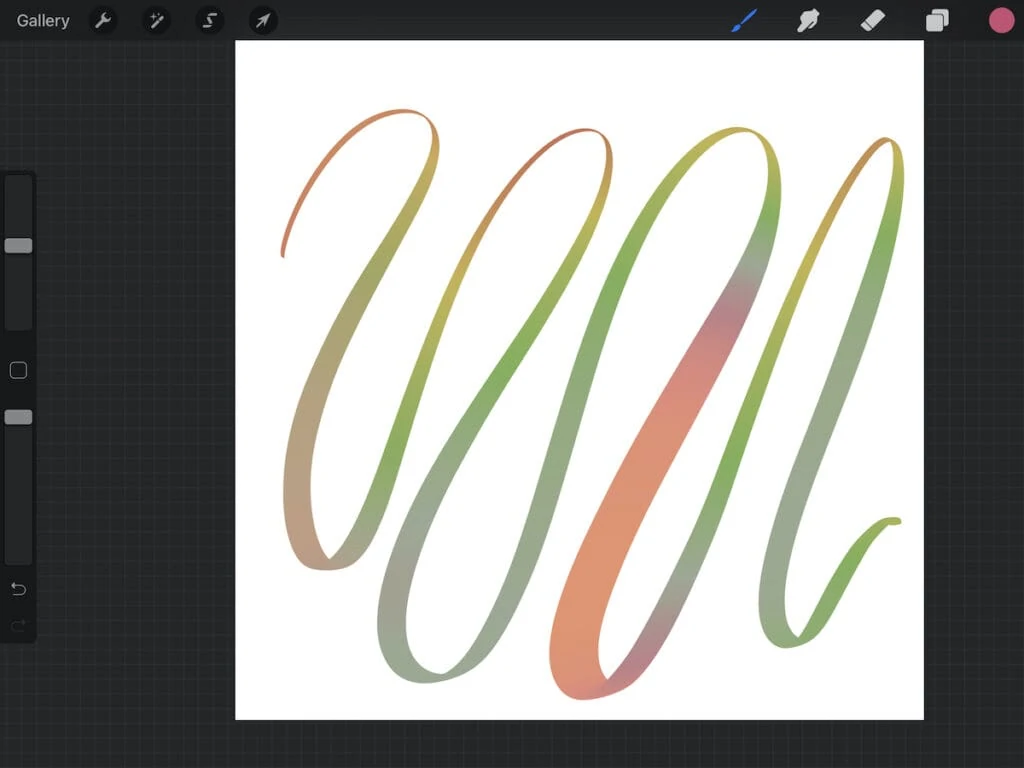Viewport: 1024px width, 768px height.
Task: Redo the last undone action
Action: pos(18,626)
